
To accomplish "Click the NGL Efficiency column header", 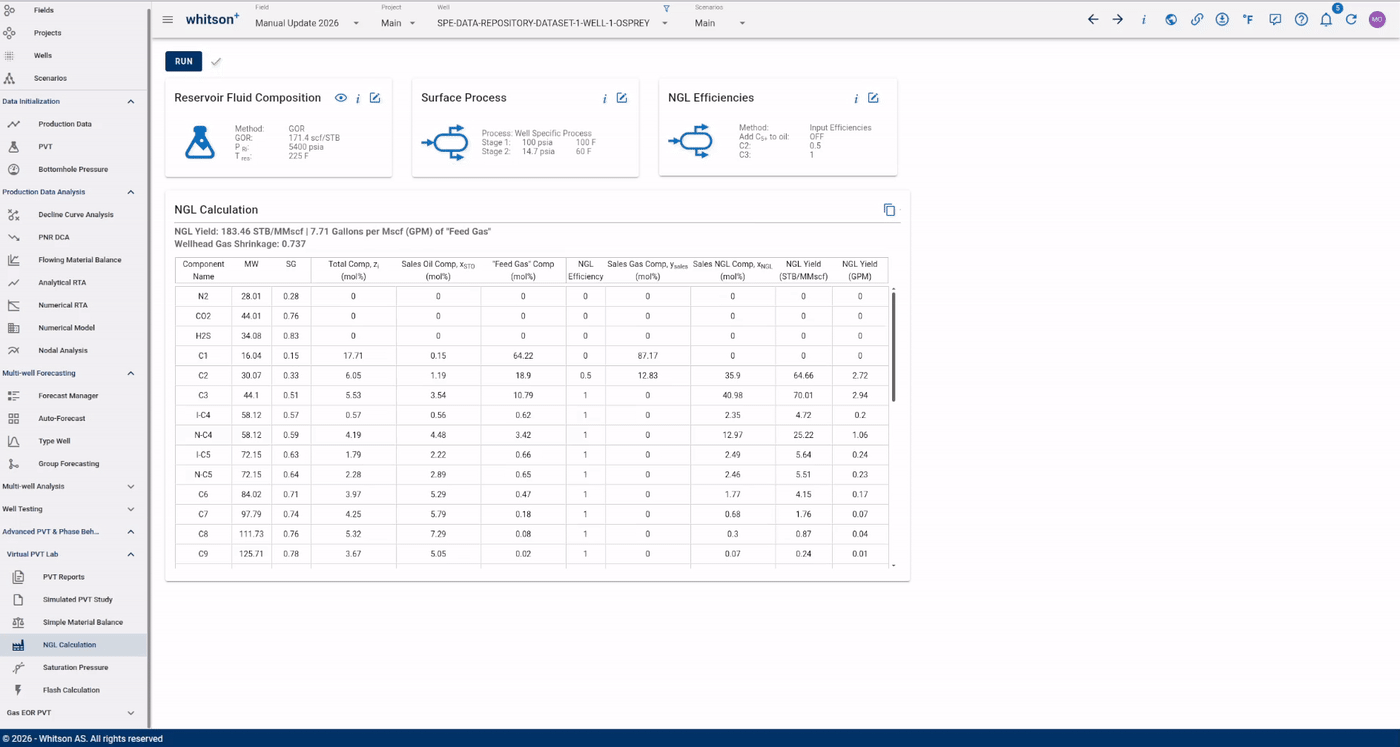I will (586, 270).
